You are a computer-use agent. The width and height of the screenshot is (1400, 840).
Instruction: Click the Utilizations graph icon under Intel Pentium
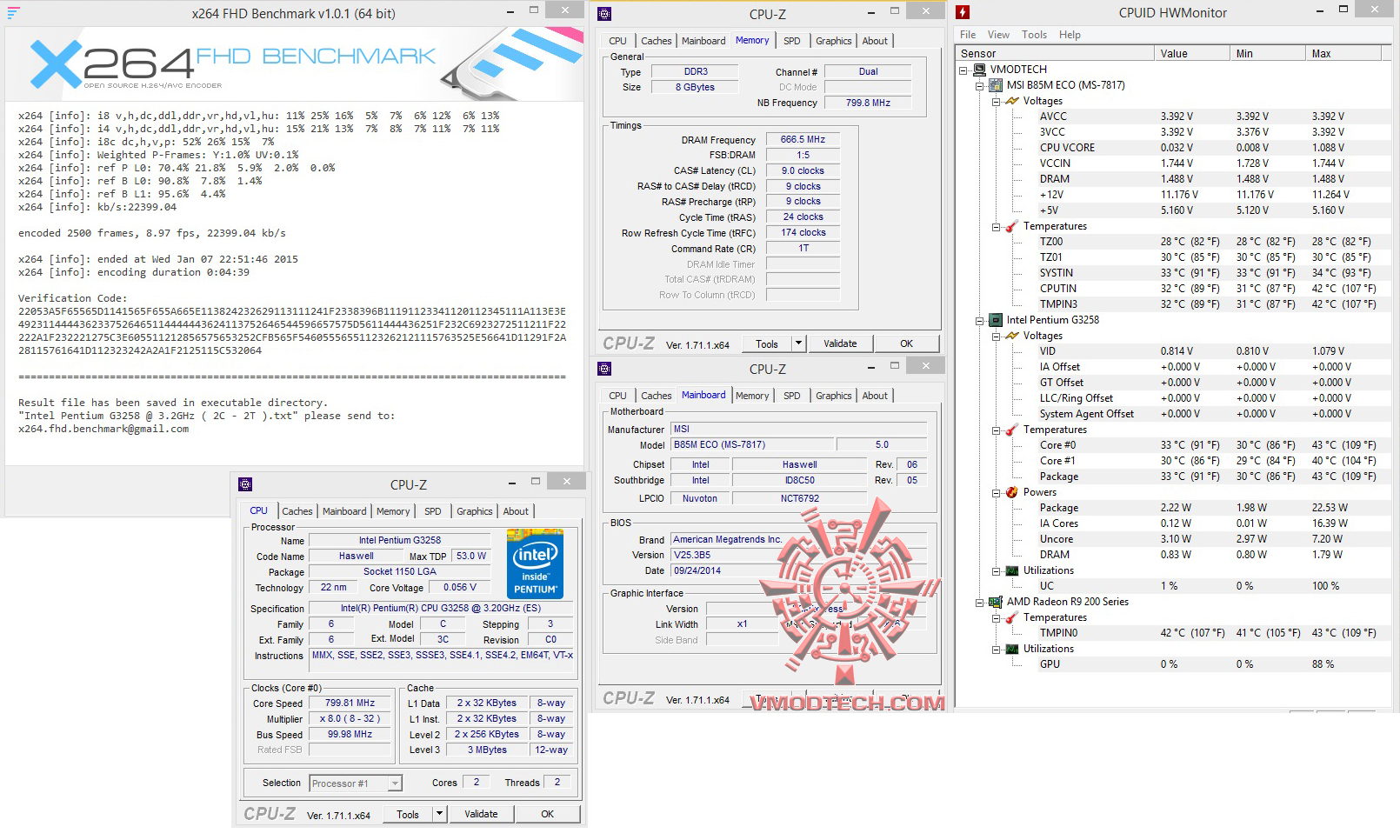[1012, 570]
